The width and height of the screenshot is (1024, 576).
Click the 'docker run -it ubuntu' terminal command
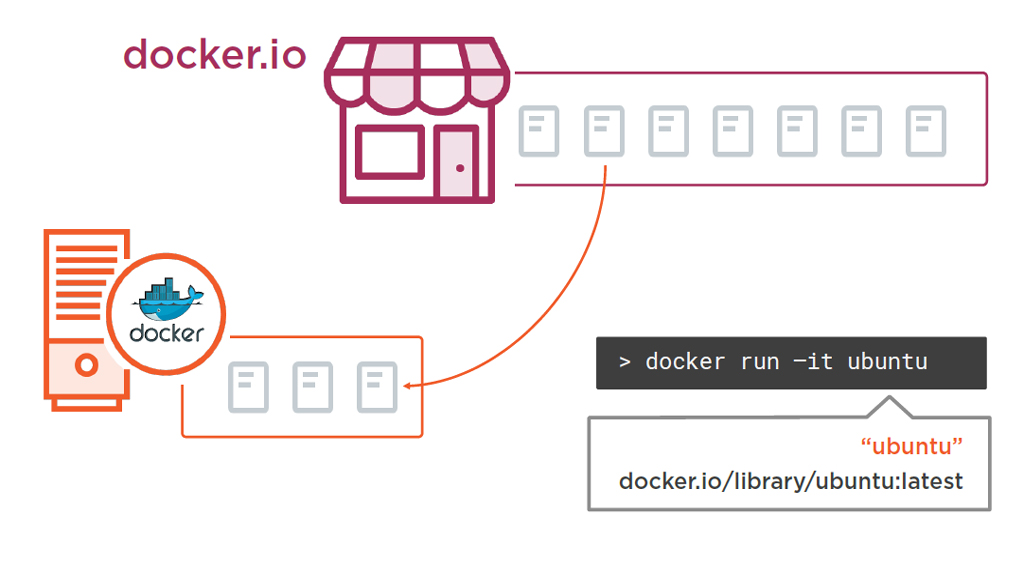pos(790,362)
